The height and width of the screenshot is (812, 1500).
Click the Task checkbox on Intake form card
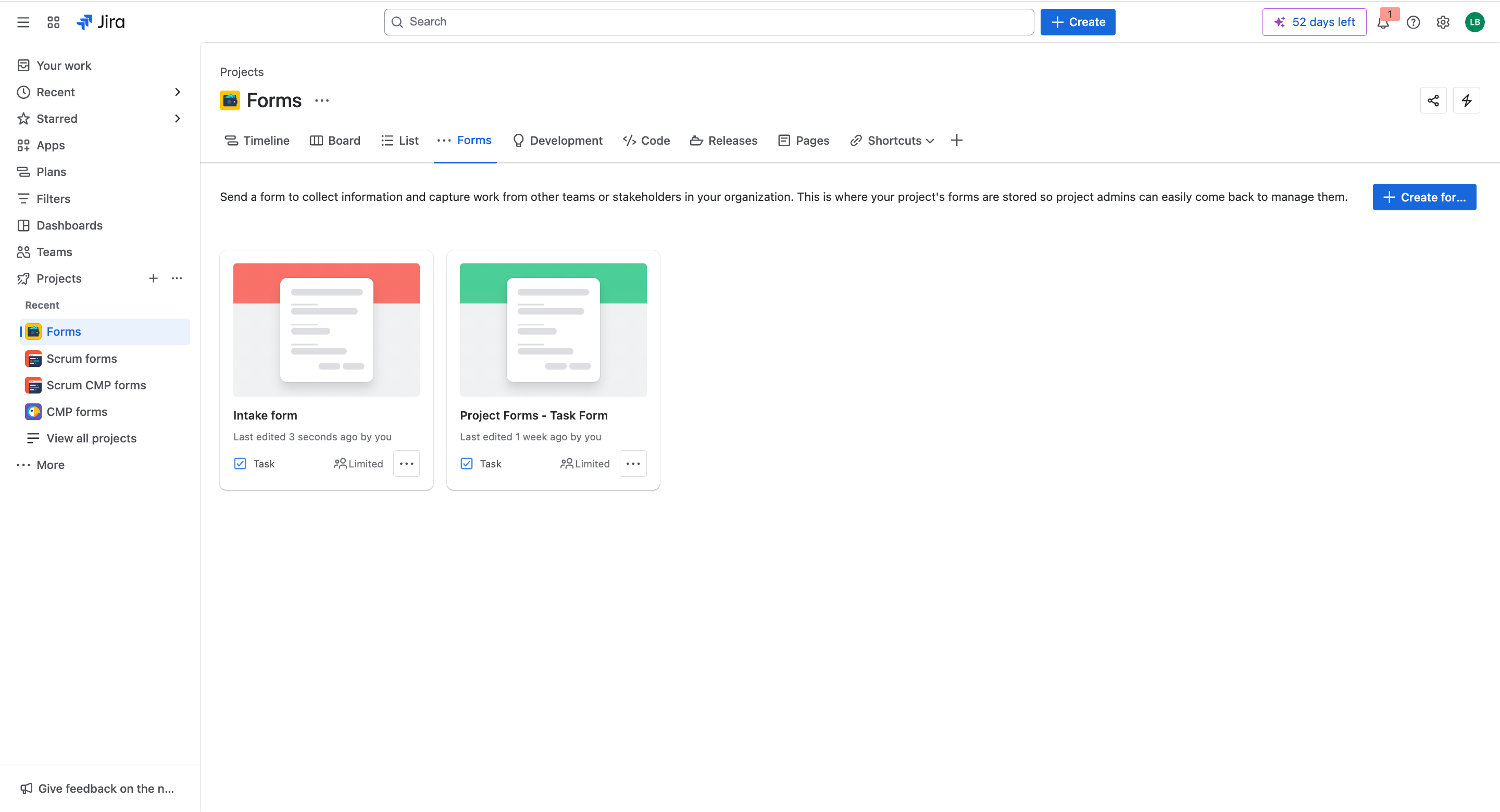coord(240,463)
